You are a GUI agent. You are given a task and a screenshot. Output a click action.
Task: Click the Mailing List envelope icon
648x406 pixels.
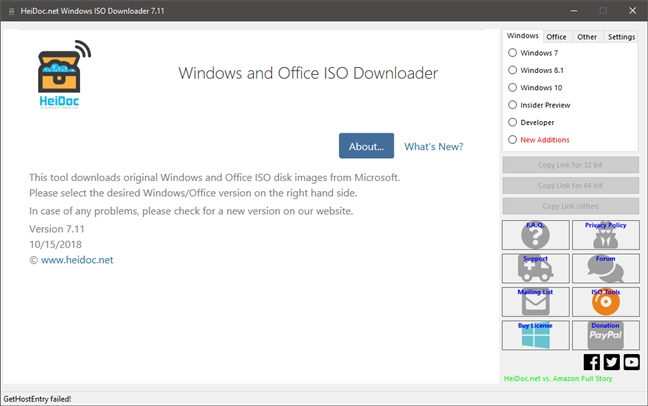[536, 302]
